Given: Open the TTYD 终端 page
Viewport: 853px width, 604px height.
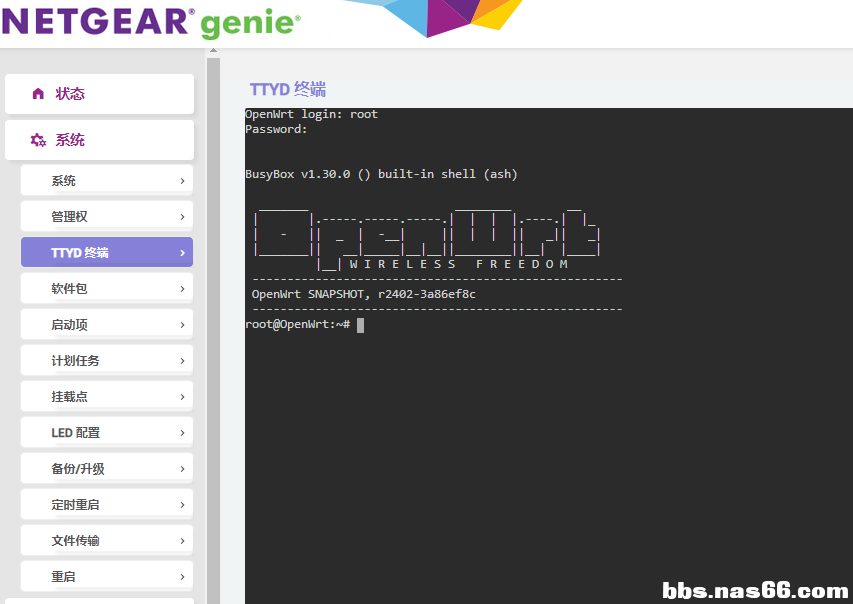Looking at the screenshot, I should pos(106,253).
